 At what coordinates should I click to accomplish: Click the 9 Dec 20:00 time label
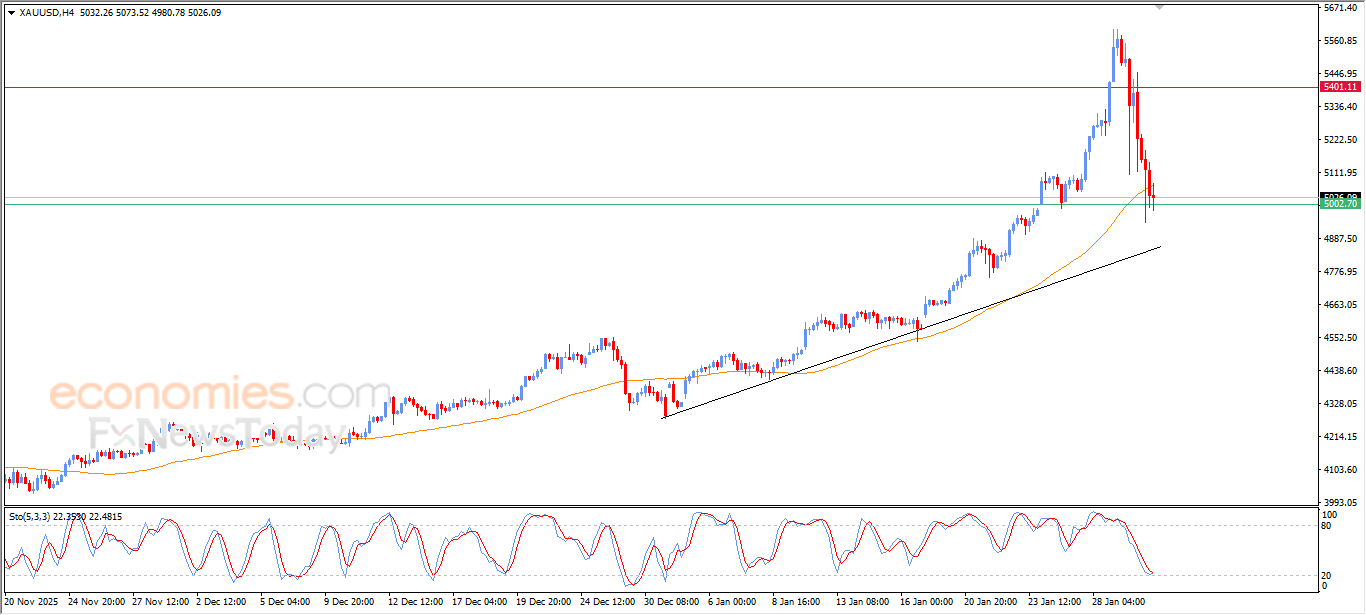(x=349, y=603)
